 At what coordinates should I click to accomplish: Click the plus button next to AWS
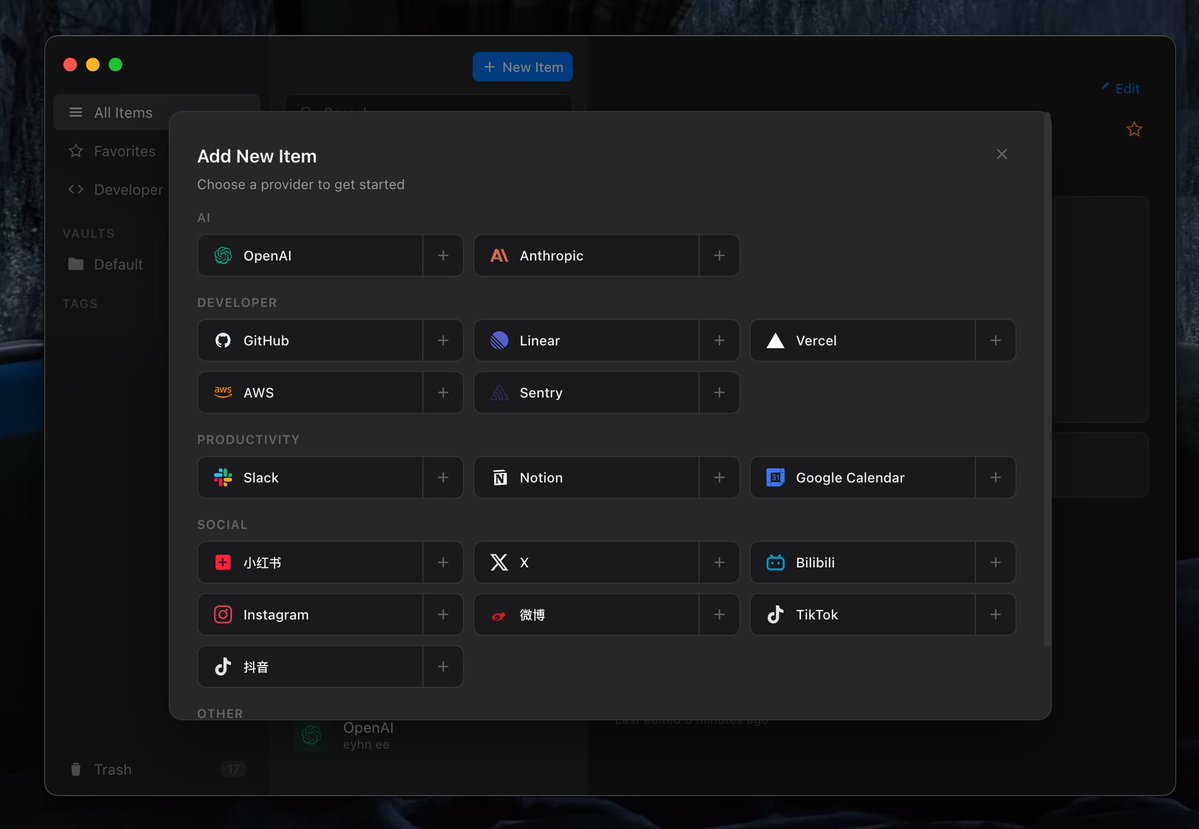[x=443, y=392]
